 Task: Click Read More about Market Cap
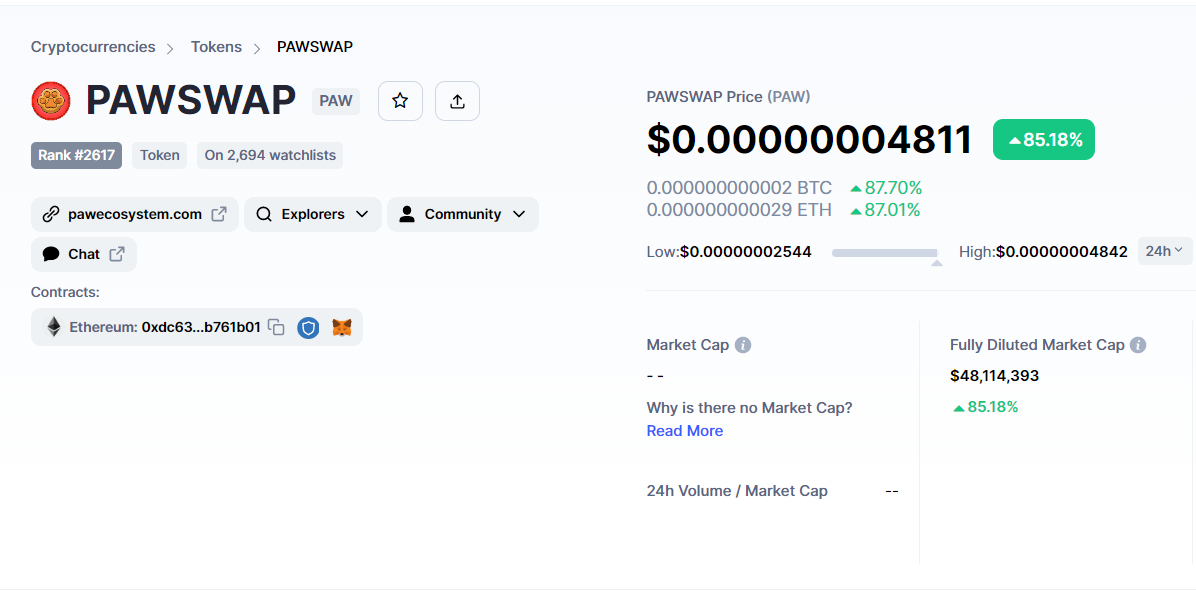(685, 431)
